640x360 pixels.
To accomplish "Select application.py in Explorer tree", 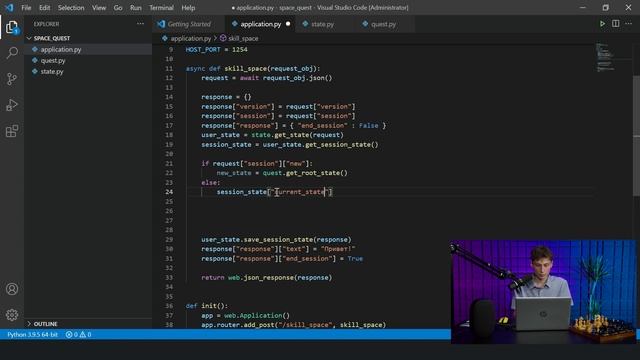I will pyautogui.click(x=88, y=49).
